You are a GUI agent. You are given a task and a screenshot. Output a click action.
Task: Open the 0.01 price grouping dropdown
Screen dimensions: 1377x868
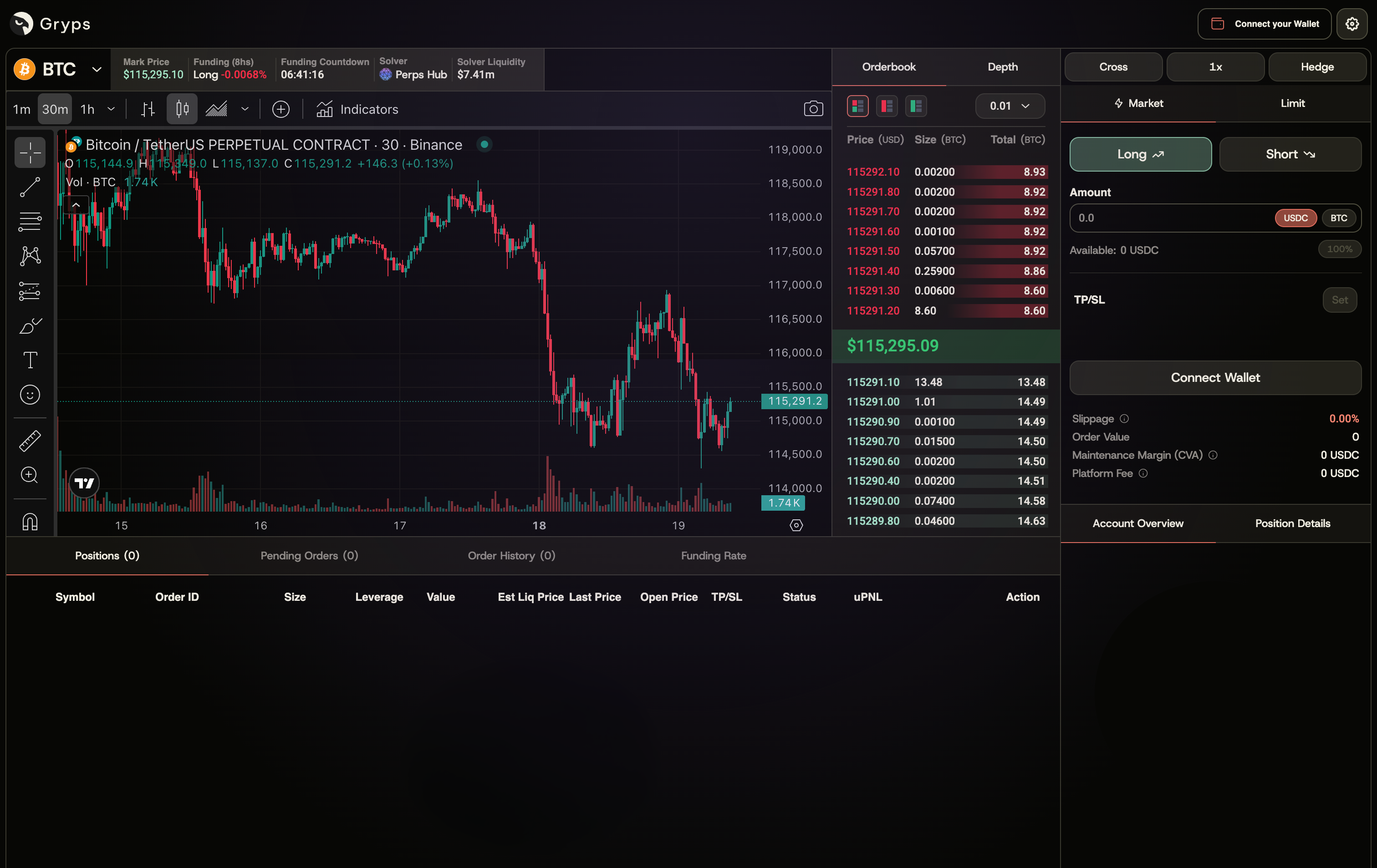(1010, 106)
